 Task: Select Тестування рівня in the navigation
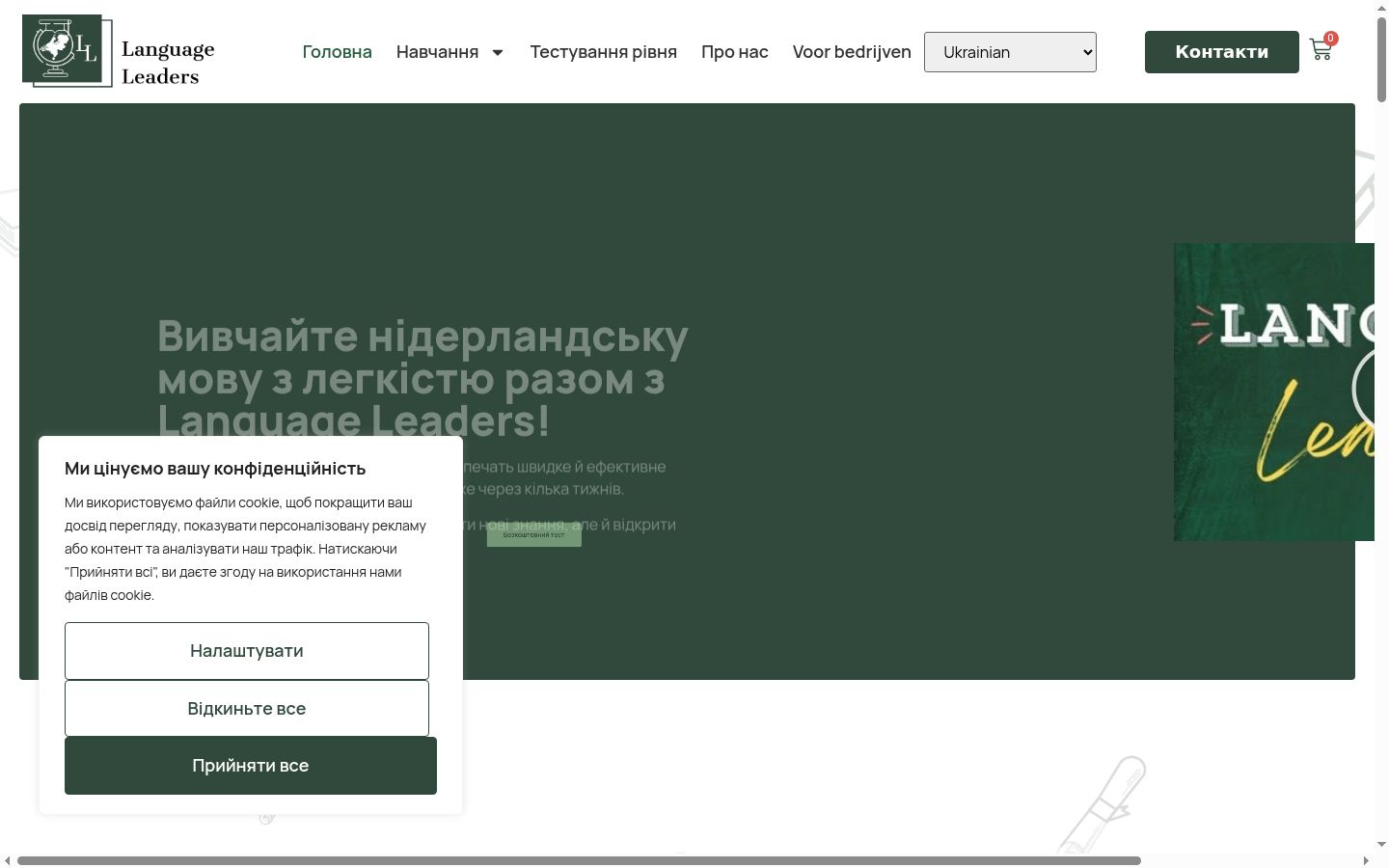tap(603, 52)
